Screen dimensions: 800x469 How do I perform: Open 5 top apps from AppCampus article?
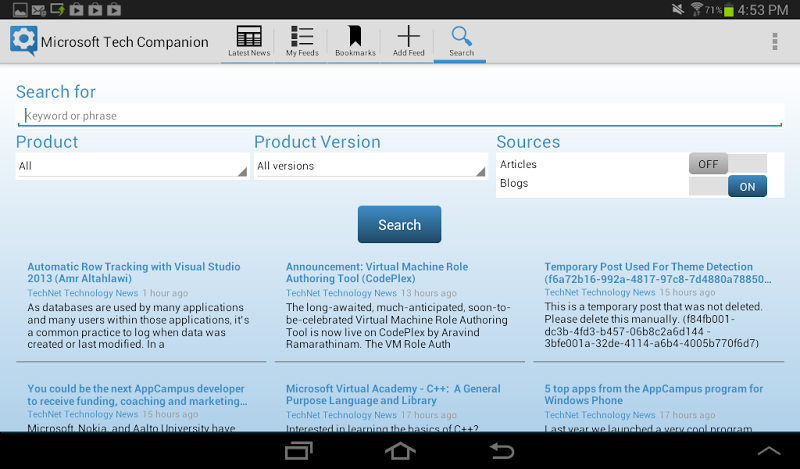pos(654,395)
